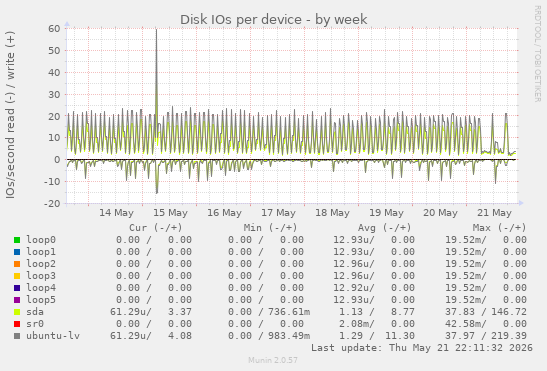The height and width of the screenshot is (371, 547).
Task: Click the 15 May axis label
Action: point(170,213)
